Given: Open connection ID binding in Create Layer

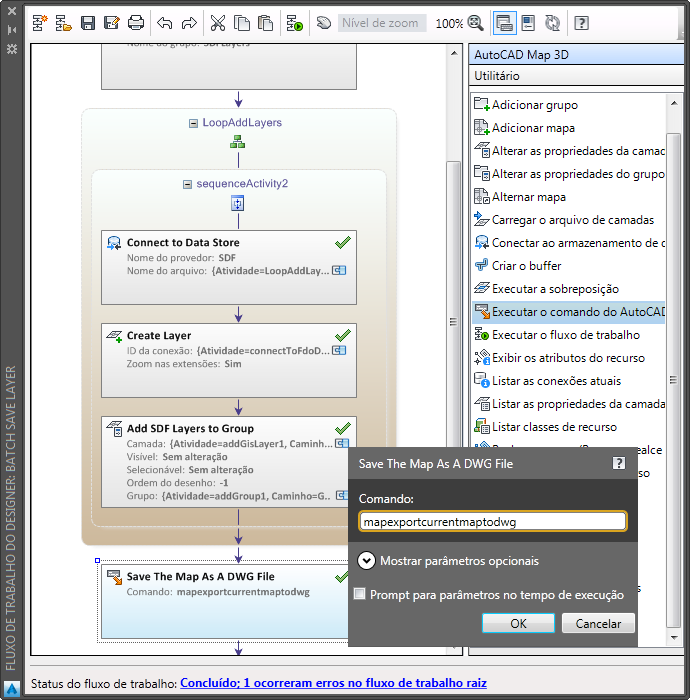Looking at the screenshot, I should [339, 350].
